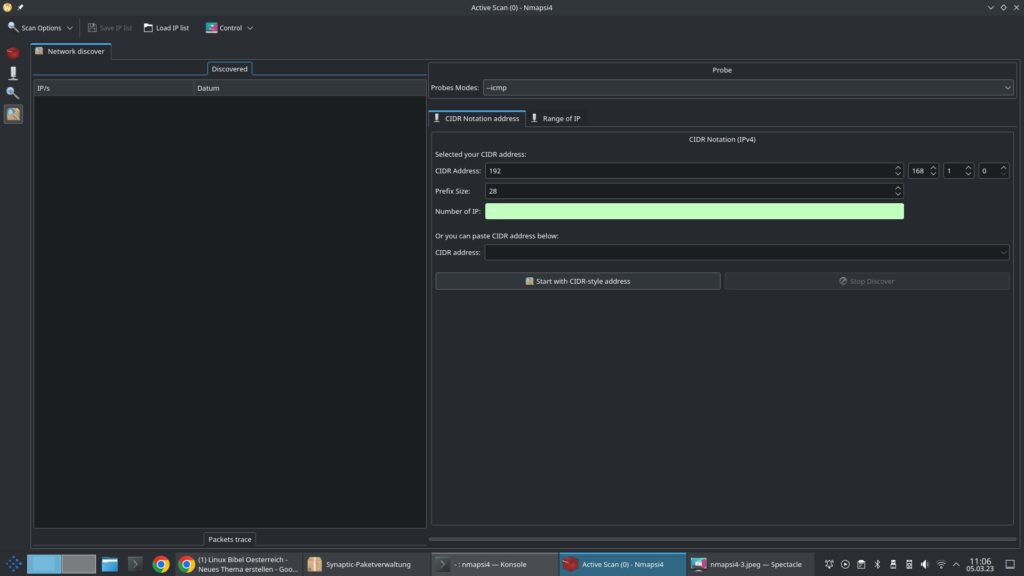Open the notifications bell tray icon
The image size is (1024, 576).
[829, 564]
